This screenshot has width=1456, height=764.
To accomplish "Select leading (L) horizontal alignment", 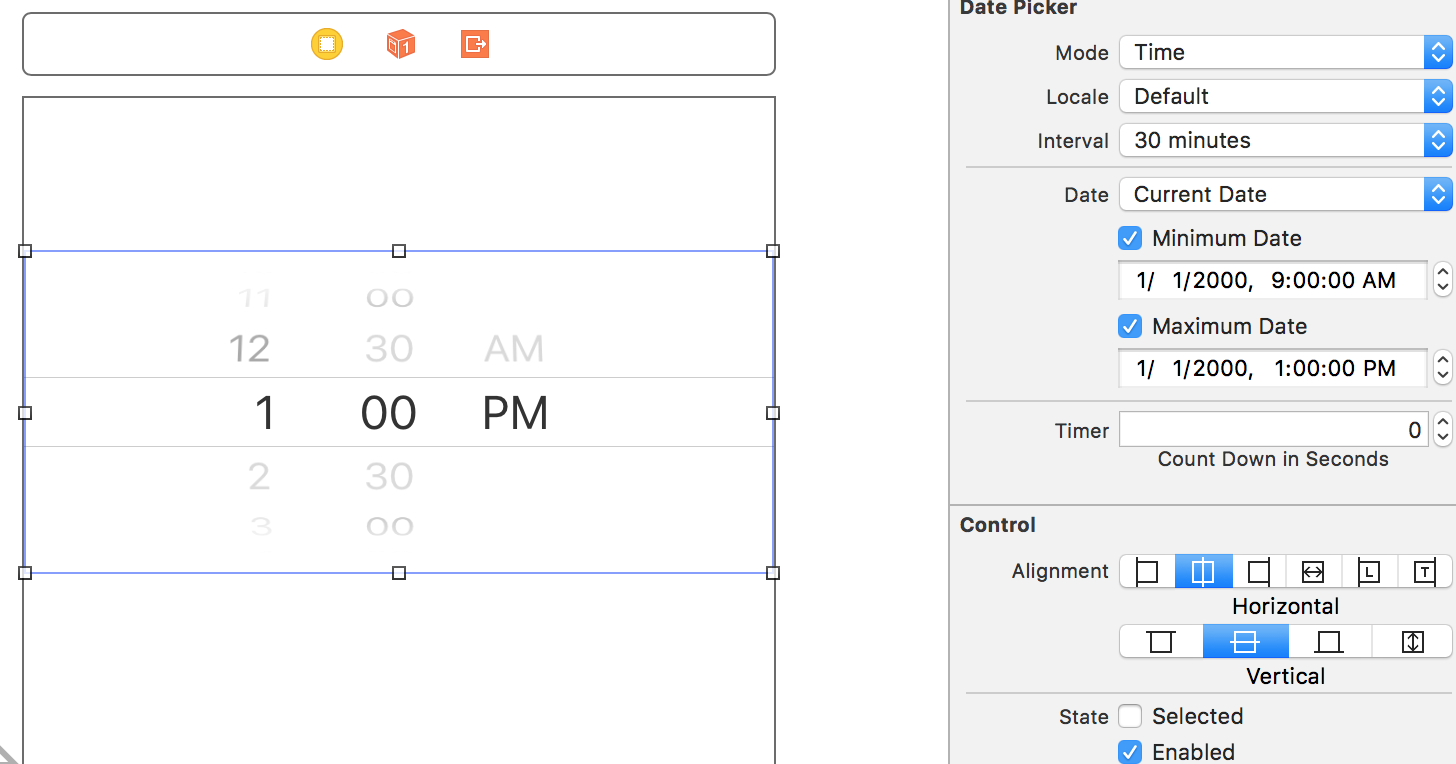I will (x=1369, y=572).
